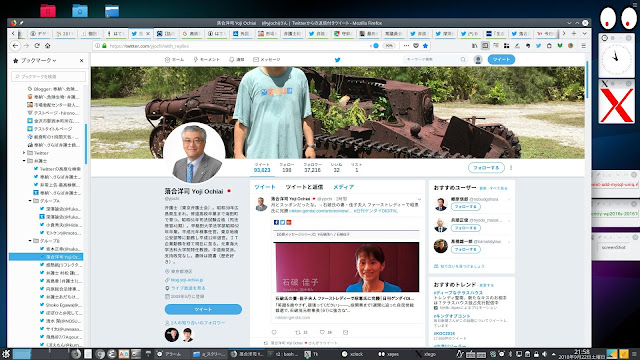Collapse the グループA bookmark folder
Viewport: 640px width, 360px height.
(30, 201)
